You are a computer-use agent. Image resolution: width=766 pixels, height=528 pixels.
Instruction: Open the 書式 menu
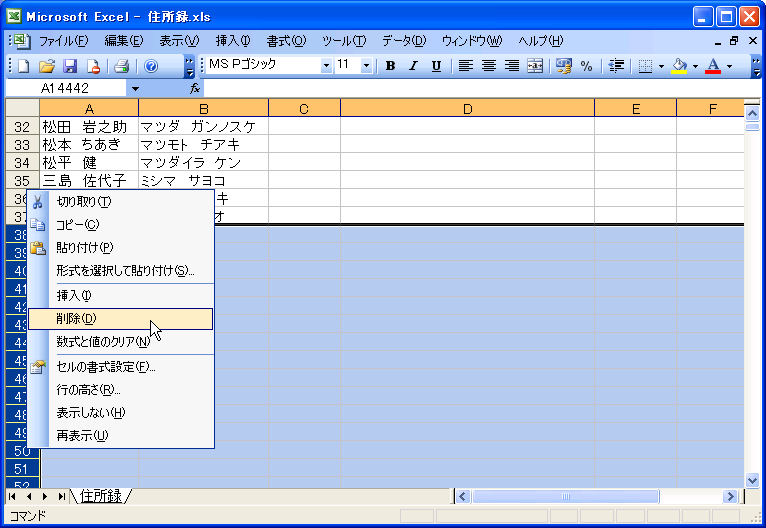(x=286, y=41)
